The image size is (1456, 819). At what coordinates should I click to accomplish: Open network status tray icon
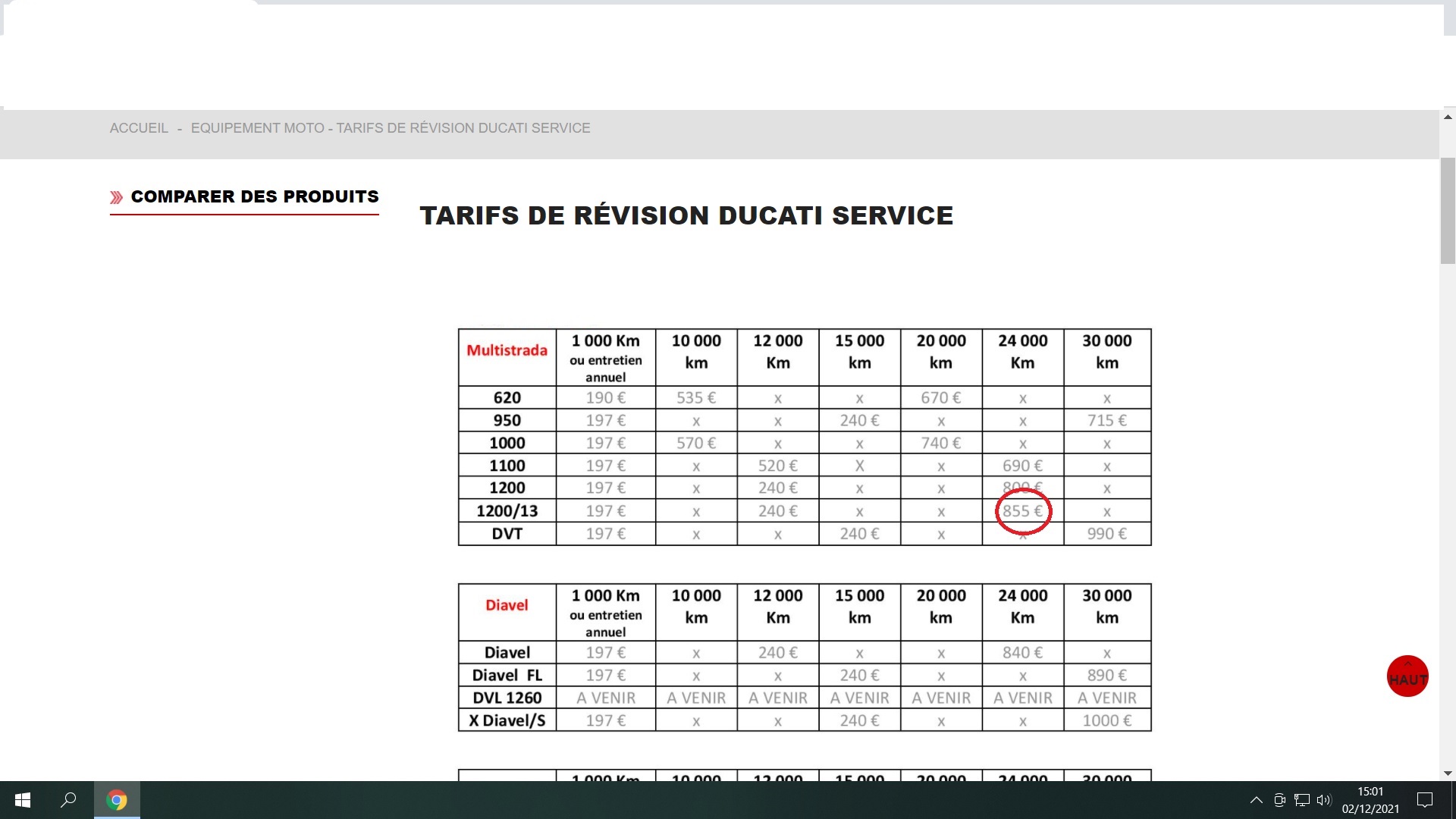1302,800
